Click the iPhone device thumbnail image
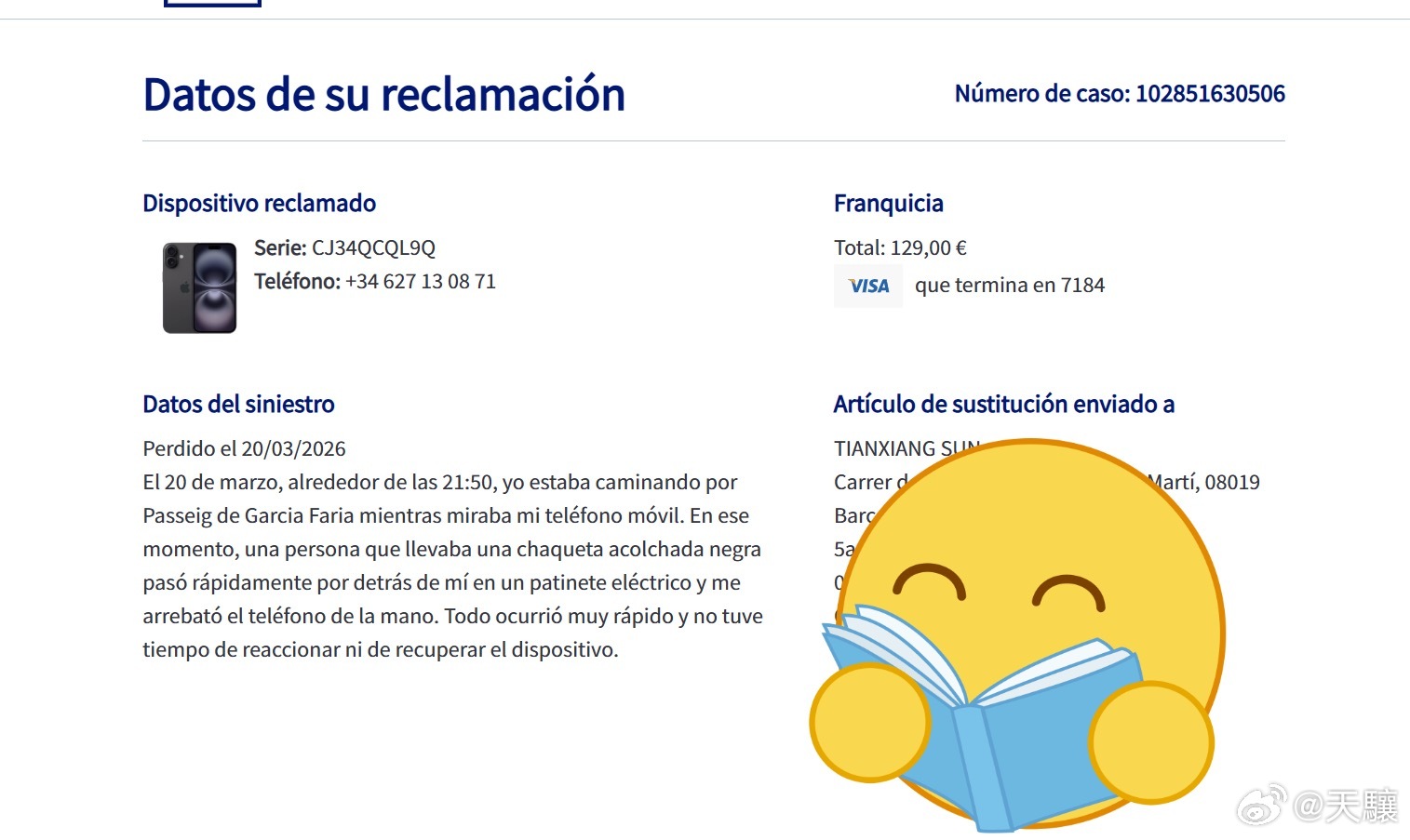The width and height of the screenshot is (1410, 840). (199, 287)
